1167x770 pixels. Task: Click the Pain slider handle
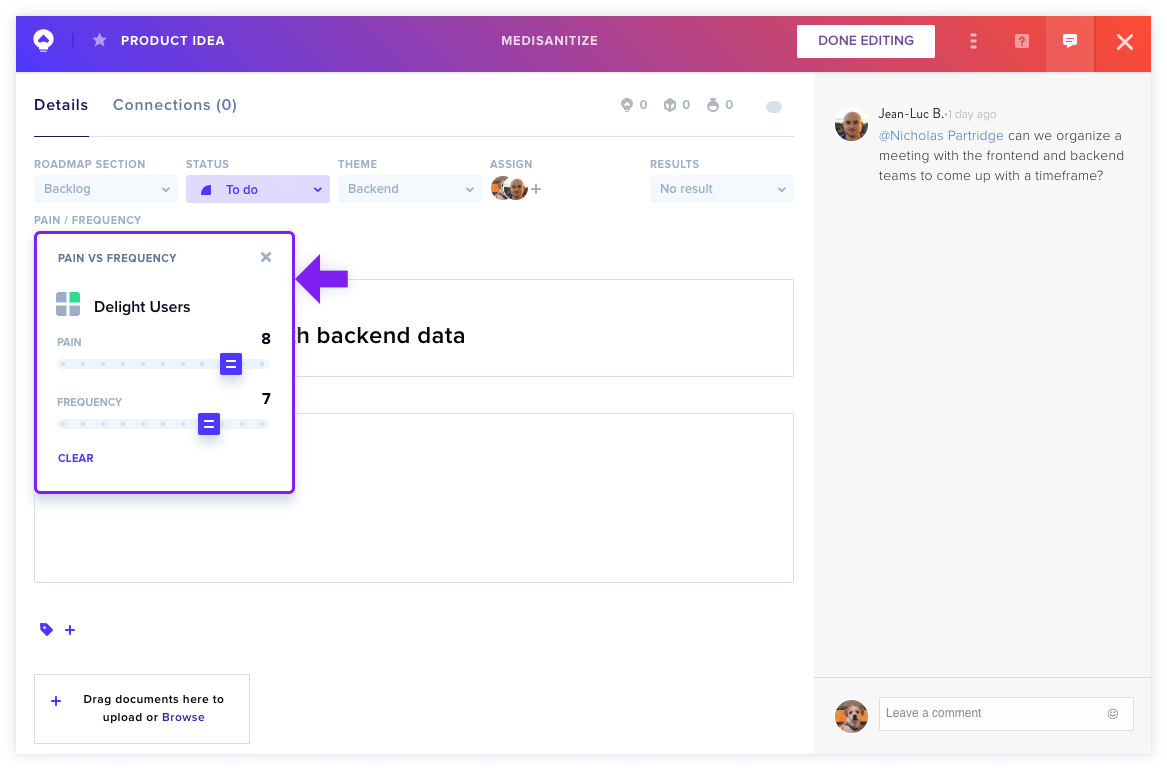(x=231, y=364)
